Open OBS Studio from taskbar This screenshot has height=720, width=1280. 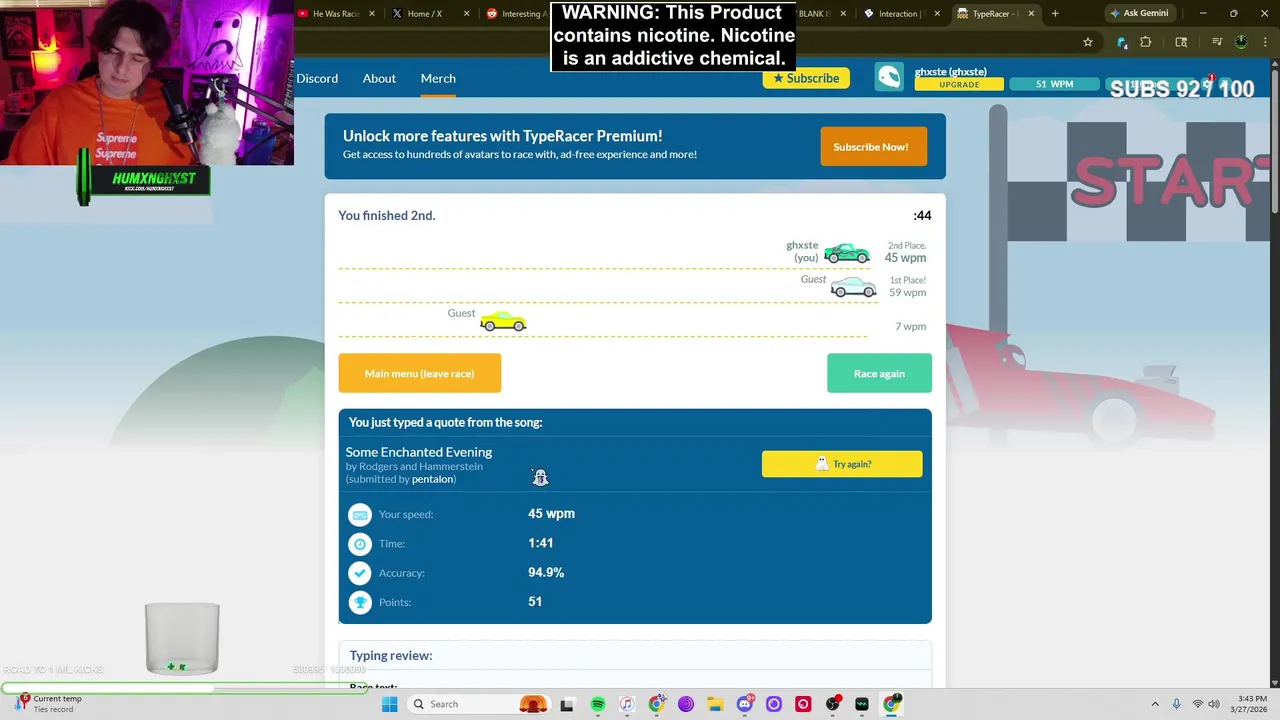pyautogui.click(x=833, y=704)
